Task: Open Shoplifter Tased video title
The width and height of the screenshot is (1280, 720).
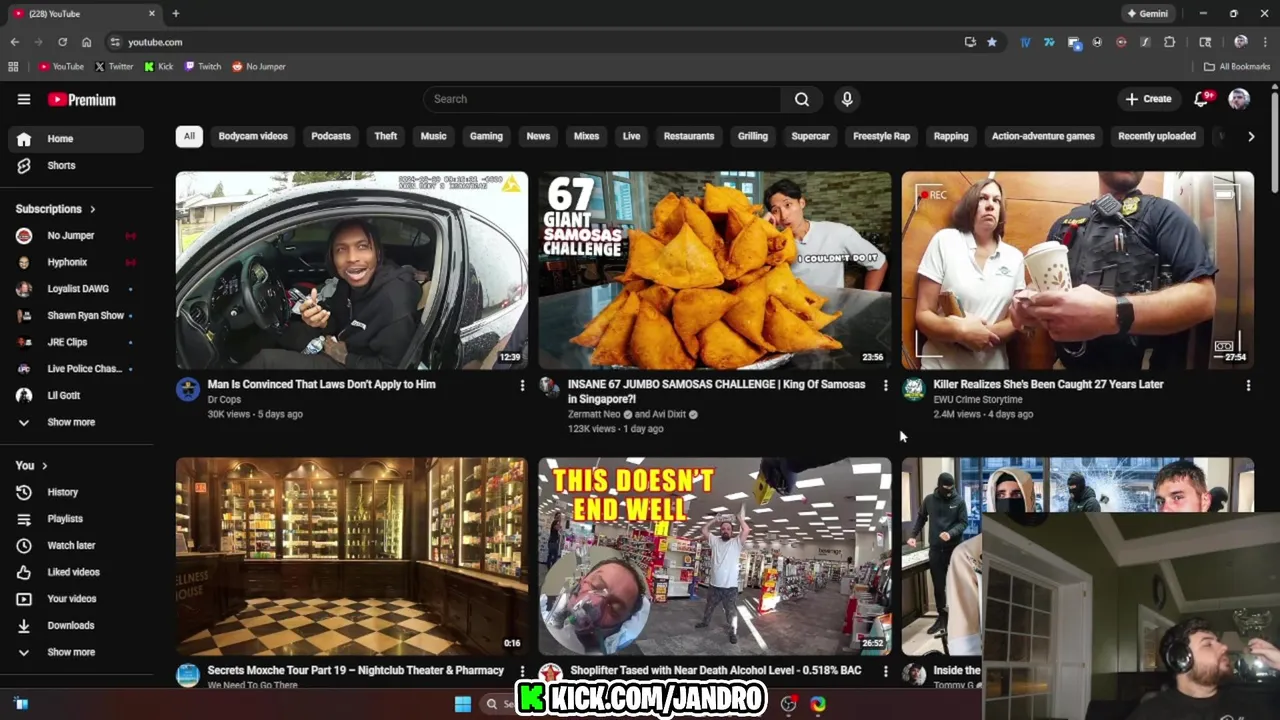Action: click(x=716, y=670)
